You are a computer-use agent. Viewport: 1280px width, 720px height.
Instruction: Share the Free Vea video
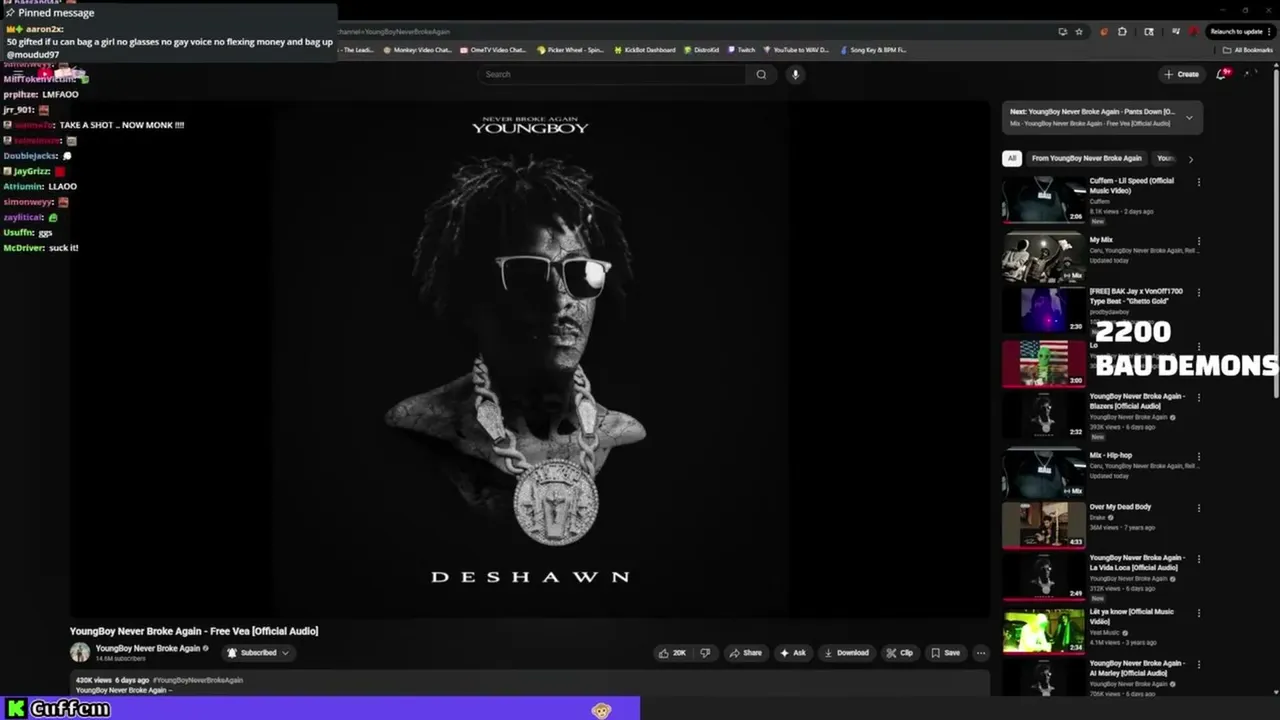click(x=745, y=653)
